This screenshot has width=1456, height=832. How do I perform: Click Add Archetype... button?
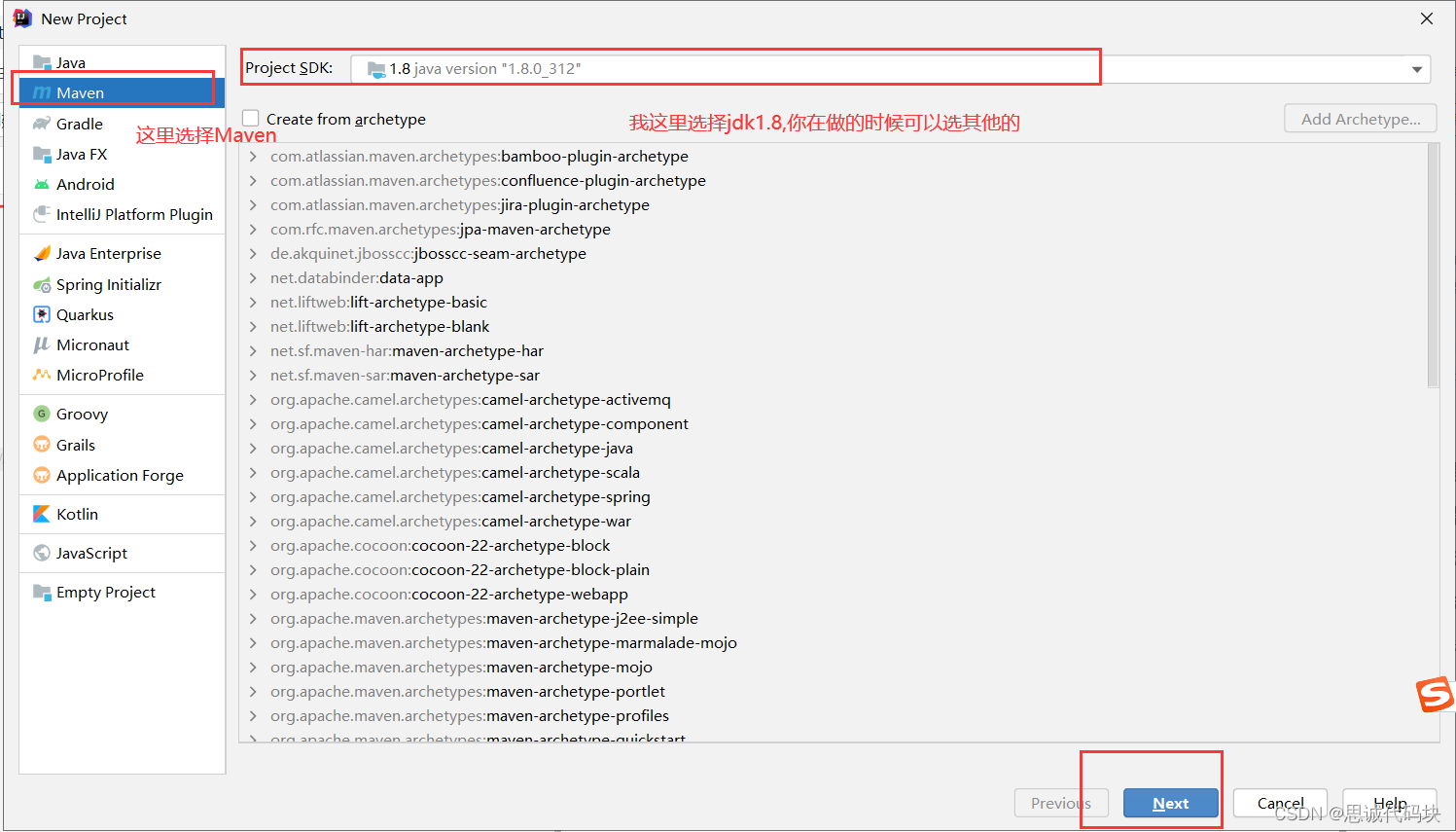pos(1361,119)
